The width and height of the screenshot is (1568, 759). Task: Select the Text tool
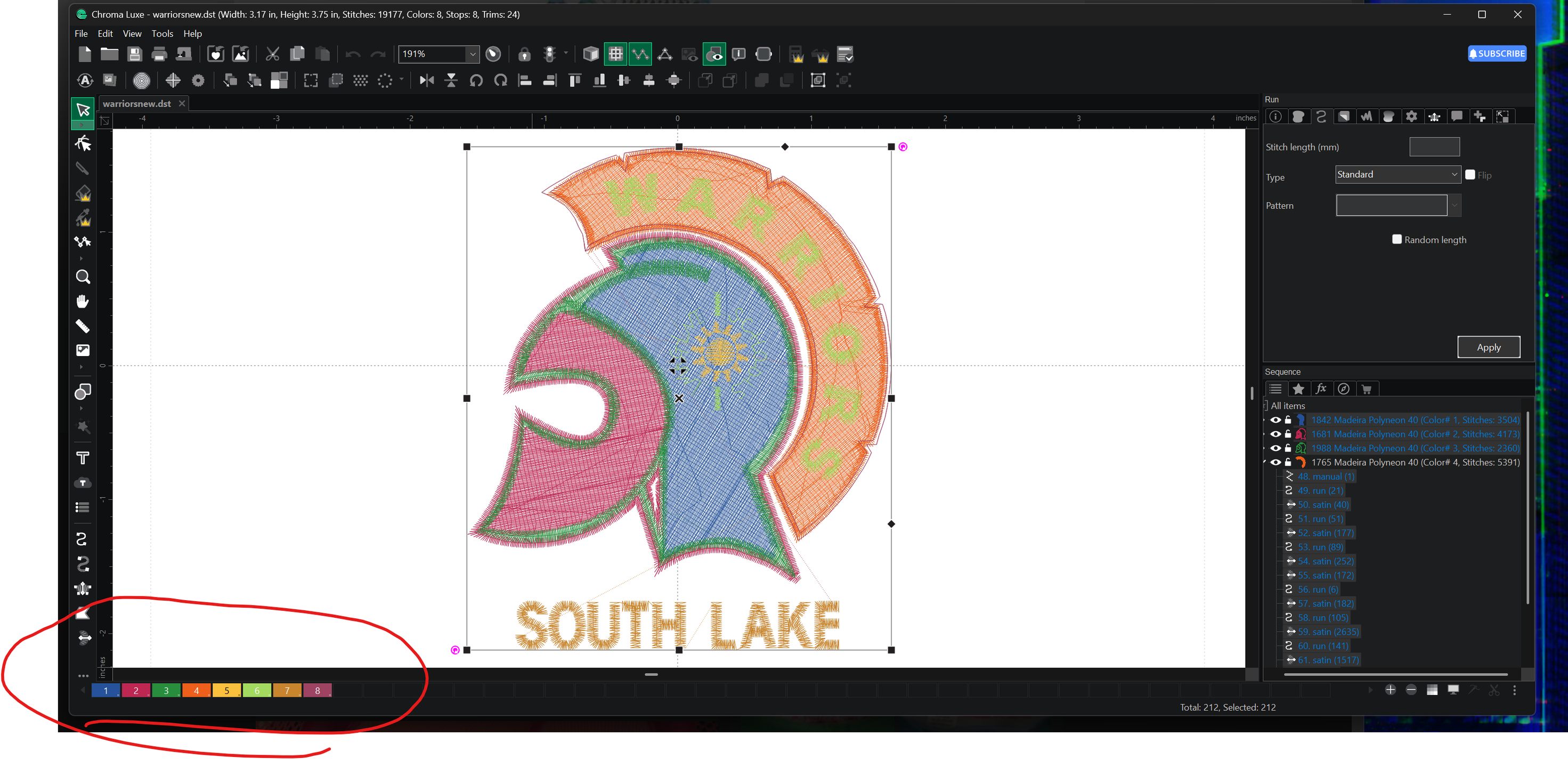tap(83, 457)
